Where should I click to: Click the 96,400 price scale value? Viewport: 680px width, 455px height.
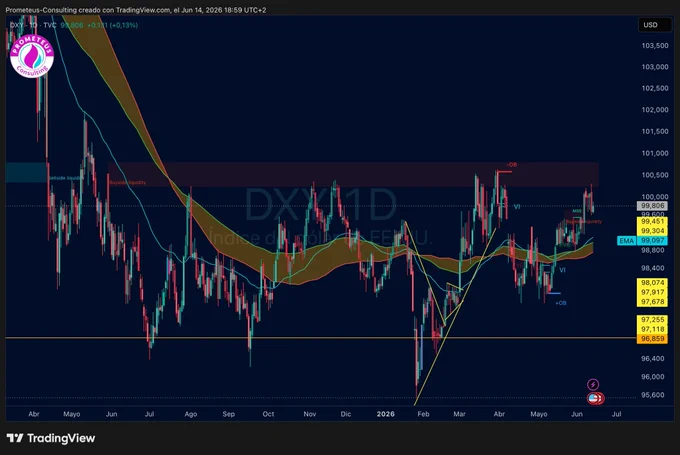[652, 359]
